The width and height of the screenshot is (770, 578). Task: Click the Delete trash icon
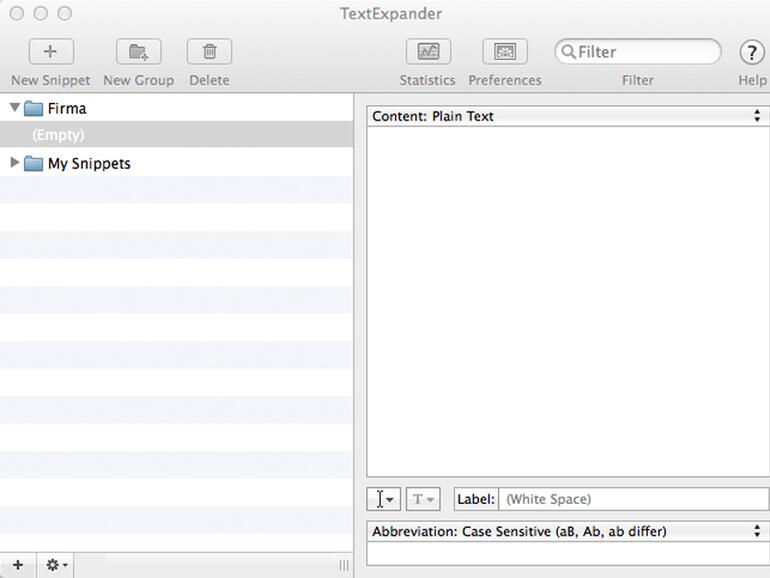click(209, 52)
